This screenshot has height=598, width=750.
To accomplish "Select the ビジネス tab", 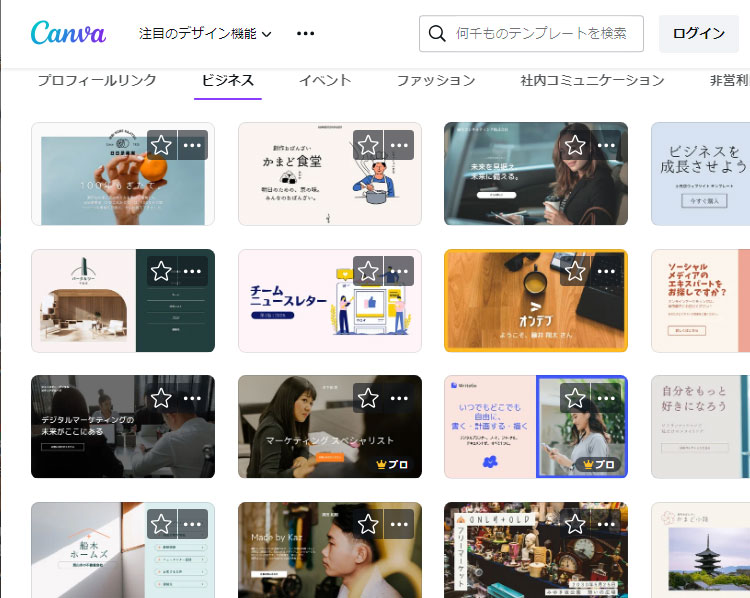I will pos(228,80).
